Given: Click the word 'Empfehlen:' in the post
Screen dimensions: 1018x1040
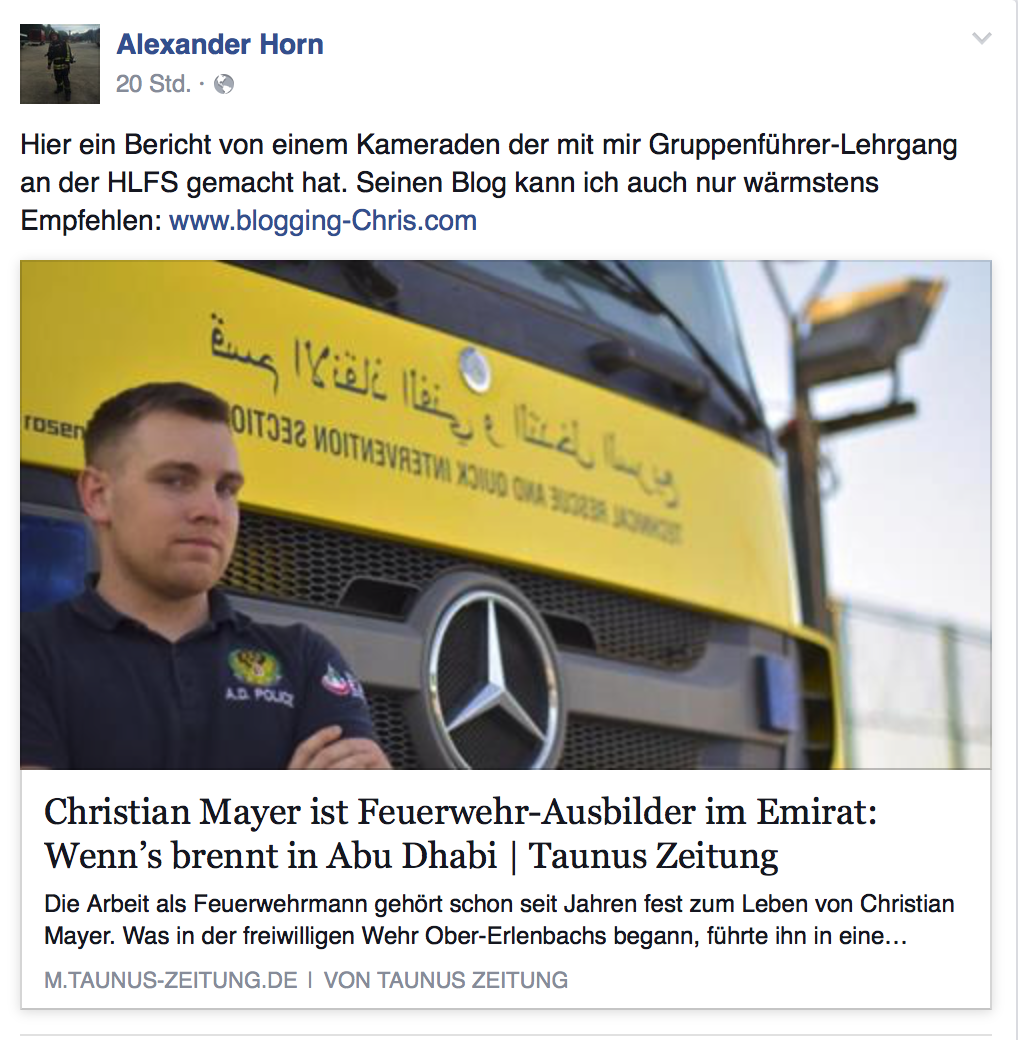Looking at the screenshot, I should pyautogui.click(x=91, y=221).
